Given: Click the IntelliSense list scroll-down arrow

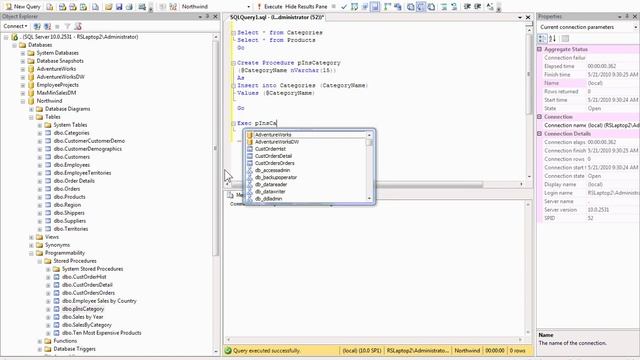Looking at the screenshot, I should (x=369, y=198).
